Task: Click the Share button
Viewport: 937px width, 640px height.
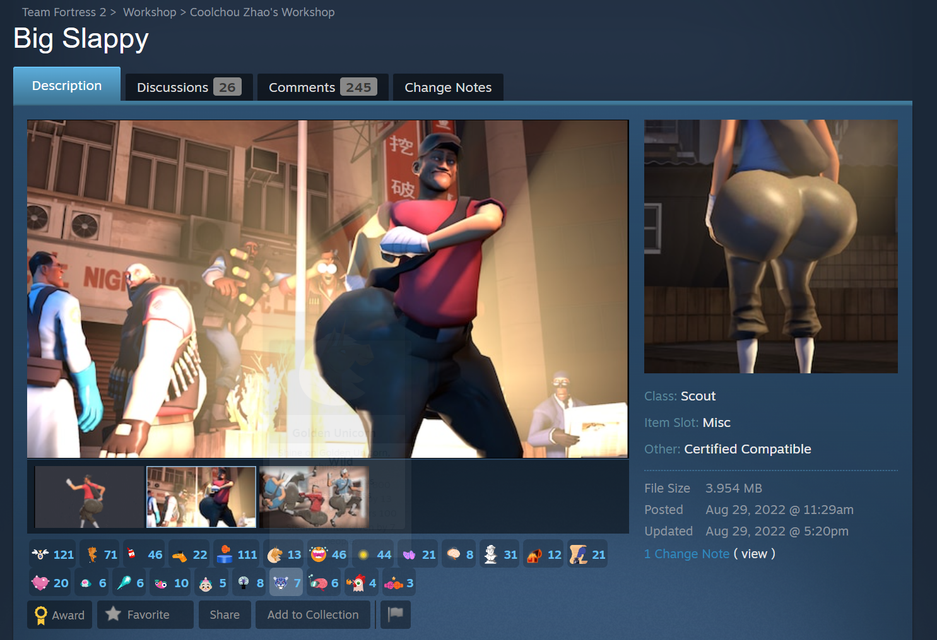Action: (x=224, y=614)
